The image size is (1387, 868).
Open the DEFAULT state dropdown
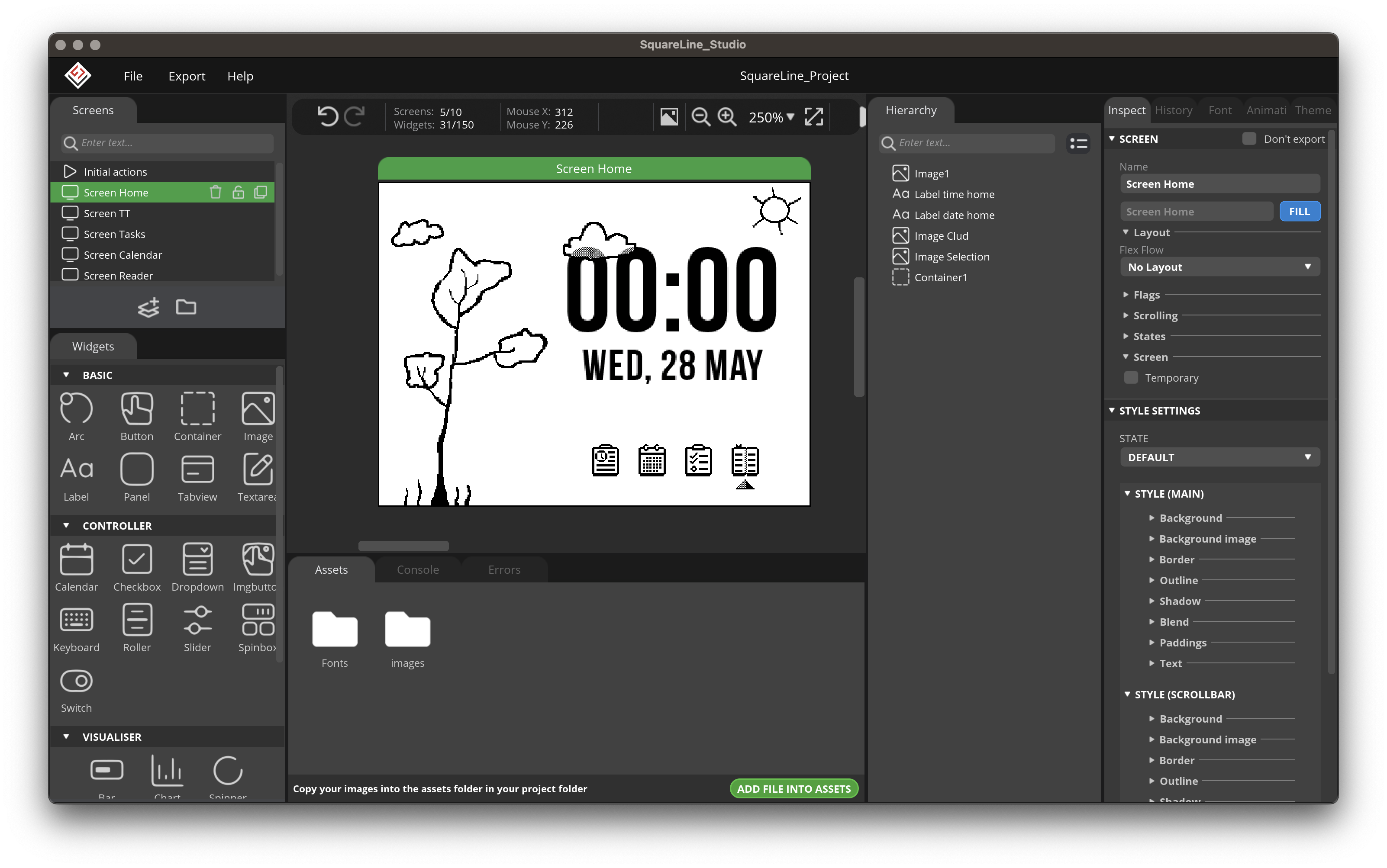point(1219,457)
